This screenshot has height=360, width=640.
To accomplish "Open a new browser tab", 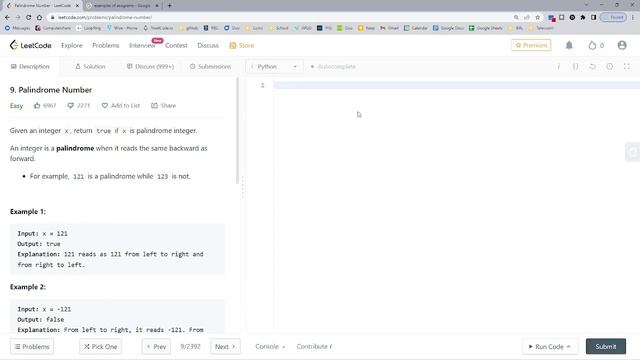I will point(169,6).
